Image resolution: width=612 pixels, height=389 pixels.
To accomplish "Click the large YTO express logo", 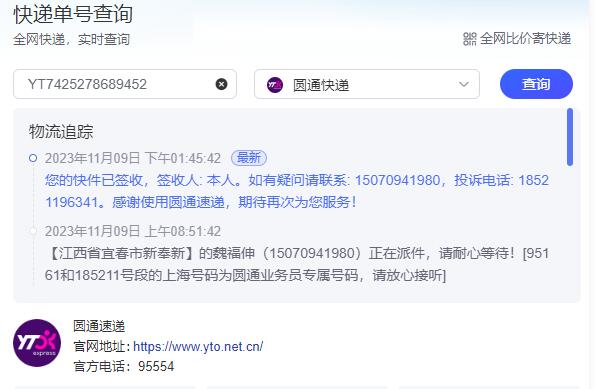I will [37, 343].
